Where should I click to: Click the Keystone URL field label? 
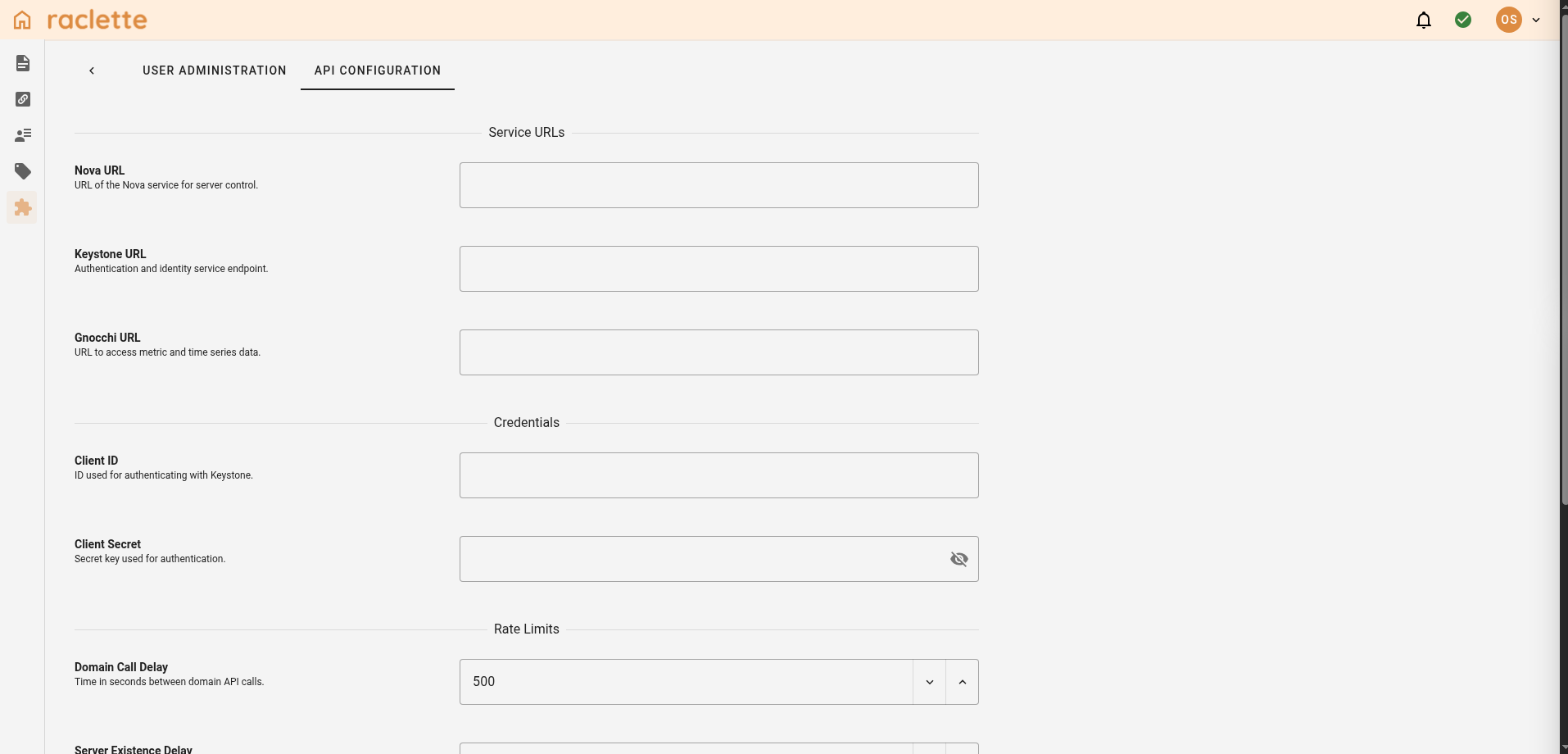109,254
